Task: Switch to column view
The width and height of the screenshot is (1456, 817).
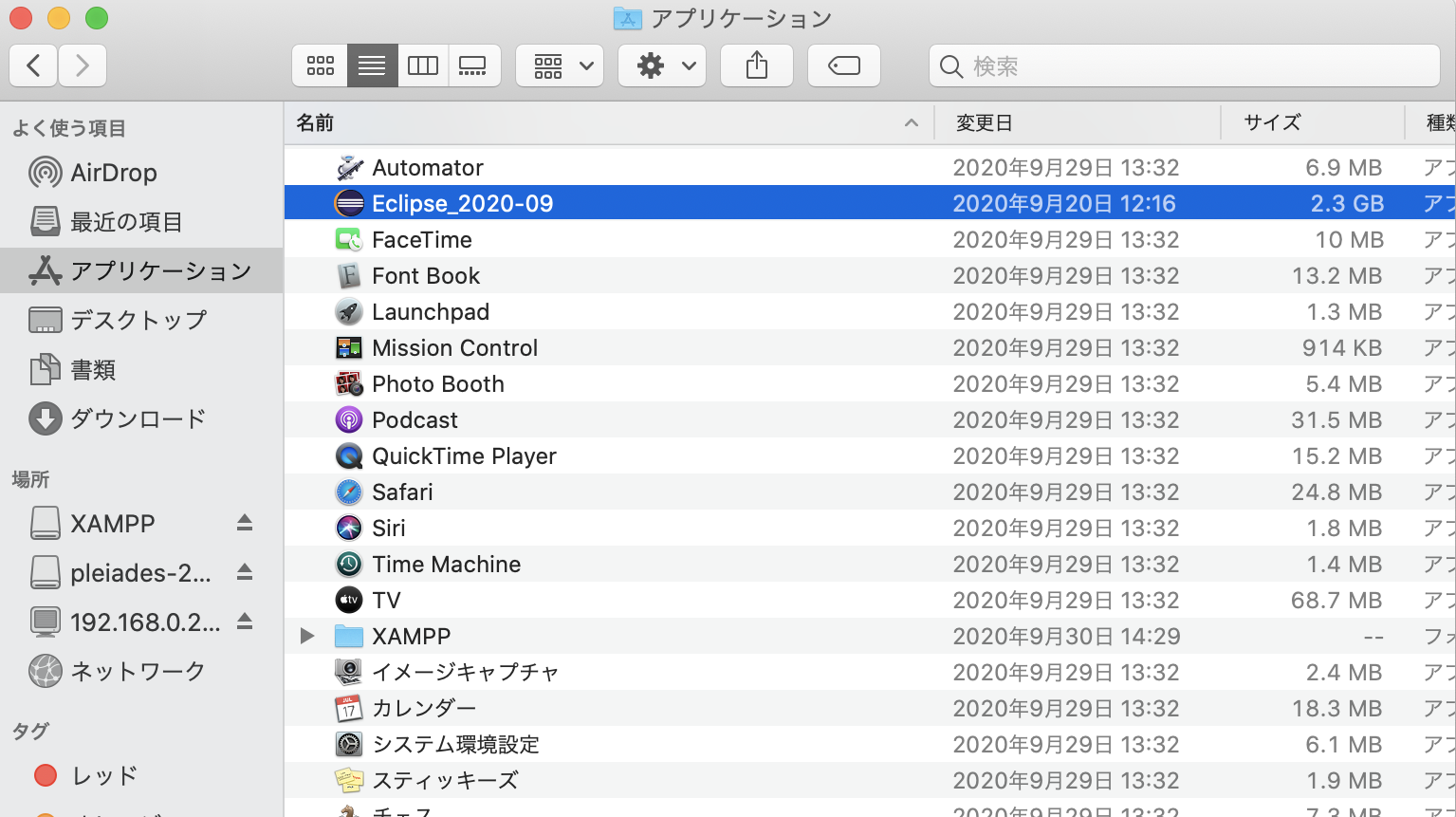Action: [x=423, y=65]
